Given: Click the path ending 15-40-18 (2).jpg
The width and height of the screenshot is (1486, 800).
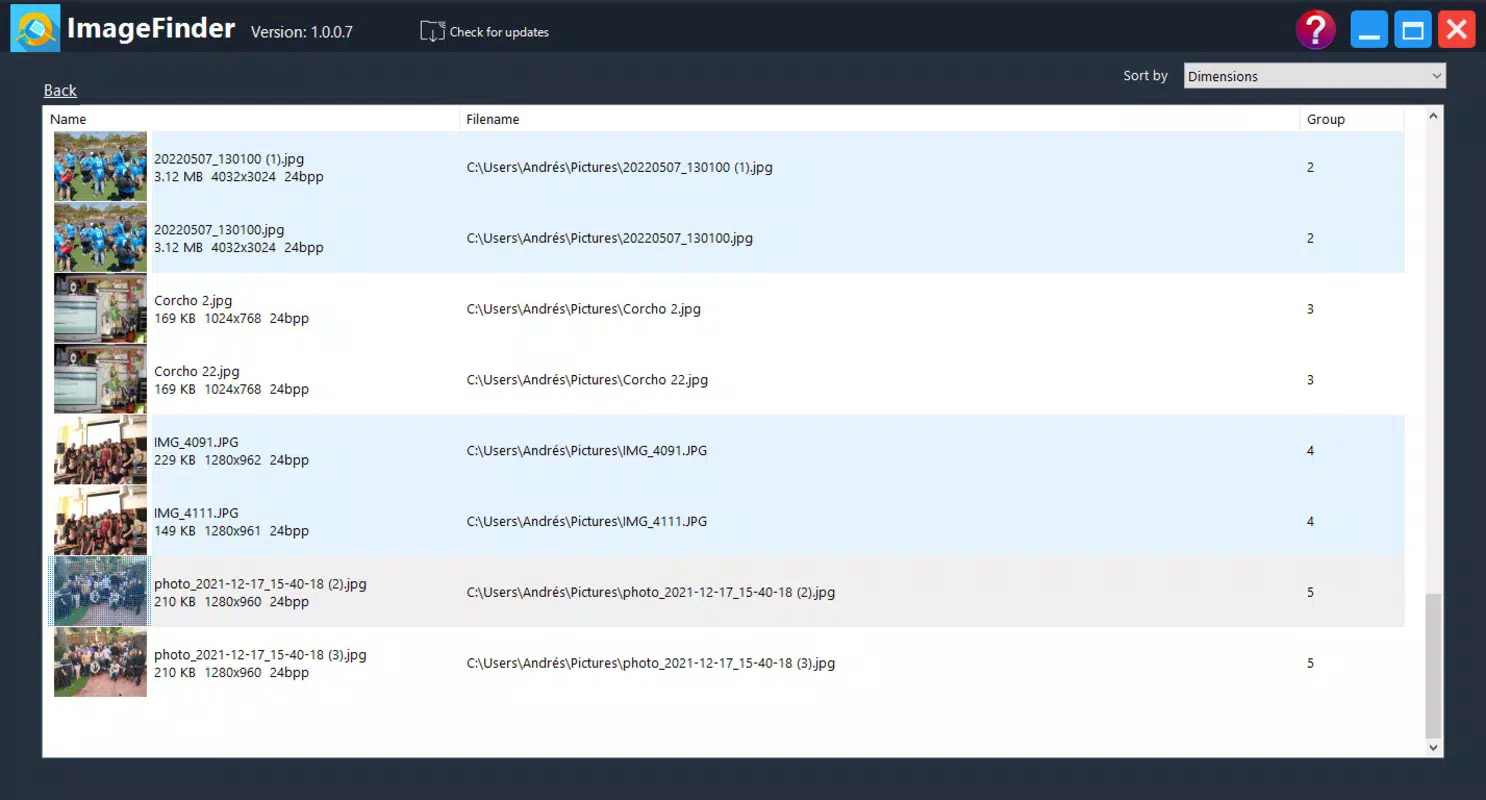Looking at the screenshot, I should pyautogui.click(x=651, y=593).
